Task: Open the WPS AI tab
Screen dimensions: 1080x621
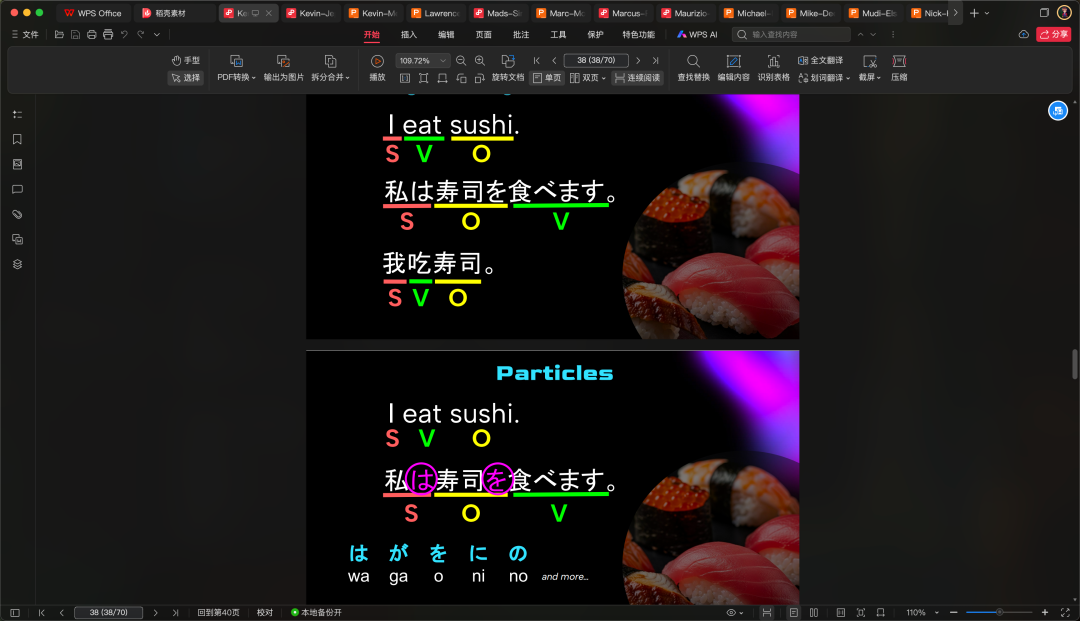Action: coord(697,34)
